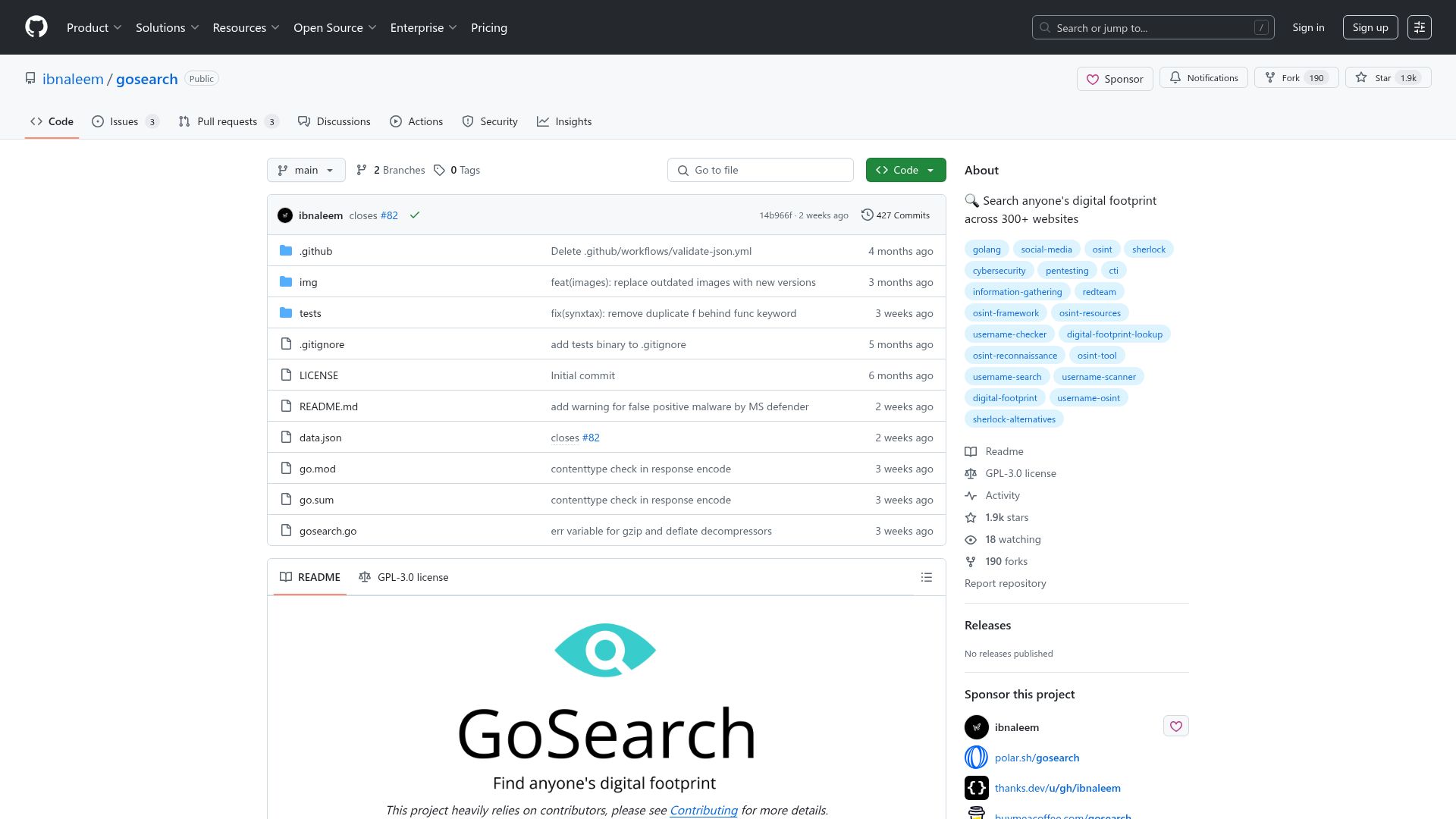The image size is (1456, 819).
Task: Click the img folder icon
Action: 286,282
